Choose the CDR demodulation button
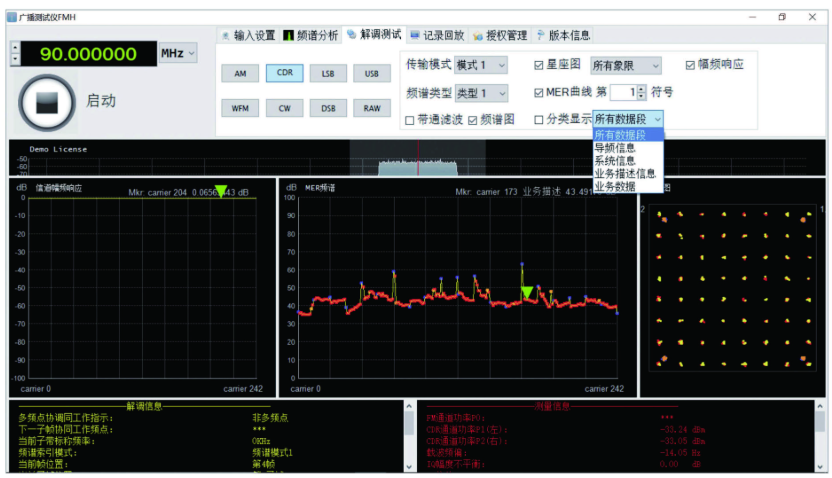 284,74
